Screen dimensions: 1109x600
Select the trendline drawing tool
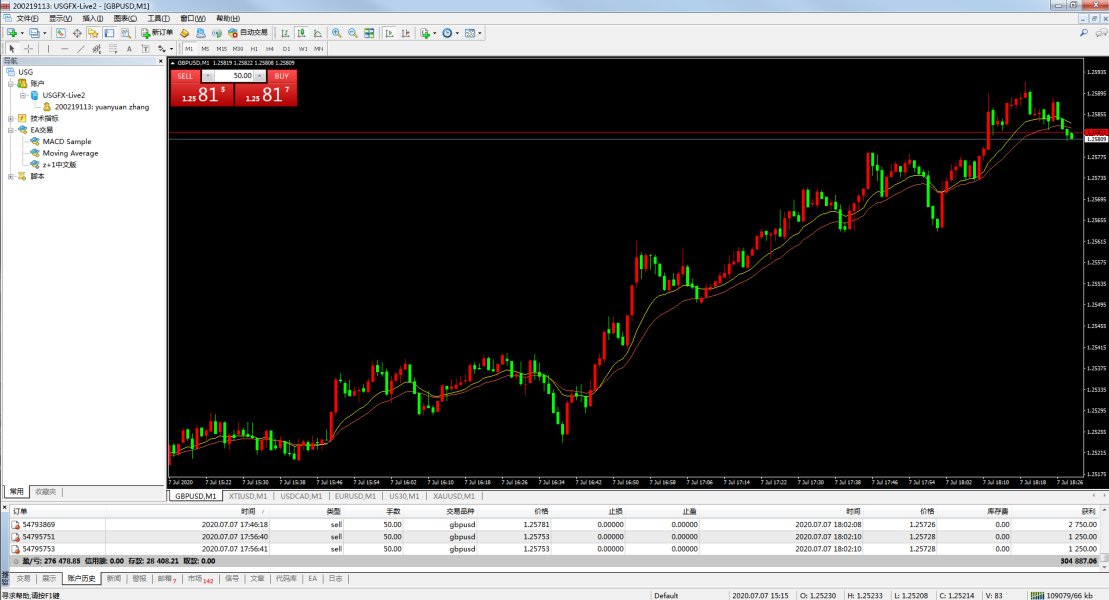pyautogui.click(x=81, y=48)
